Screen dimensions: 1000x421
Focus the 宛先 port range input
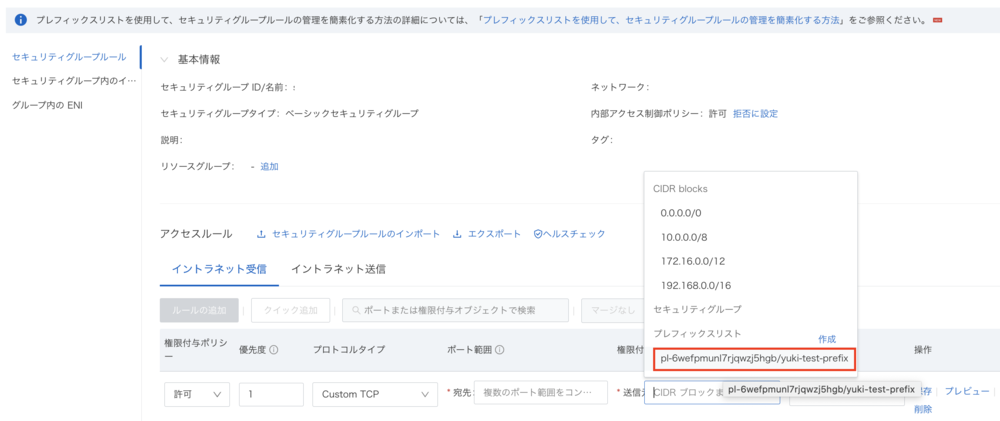pyautogui.click(x=540, y=392)
